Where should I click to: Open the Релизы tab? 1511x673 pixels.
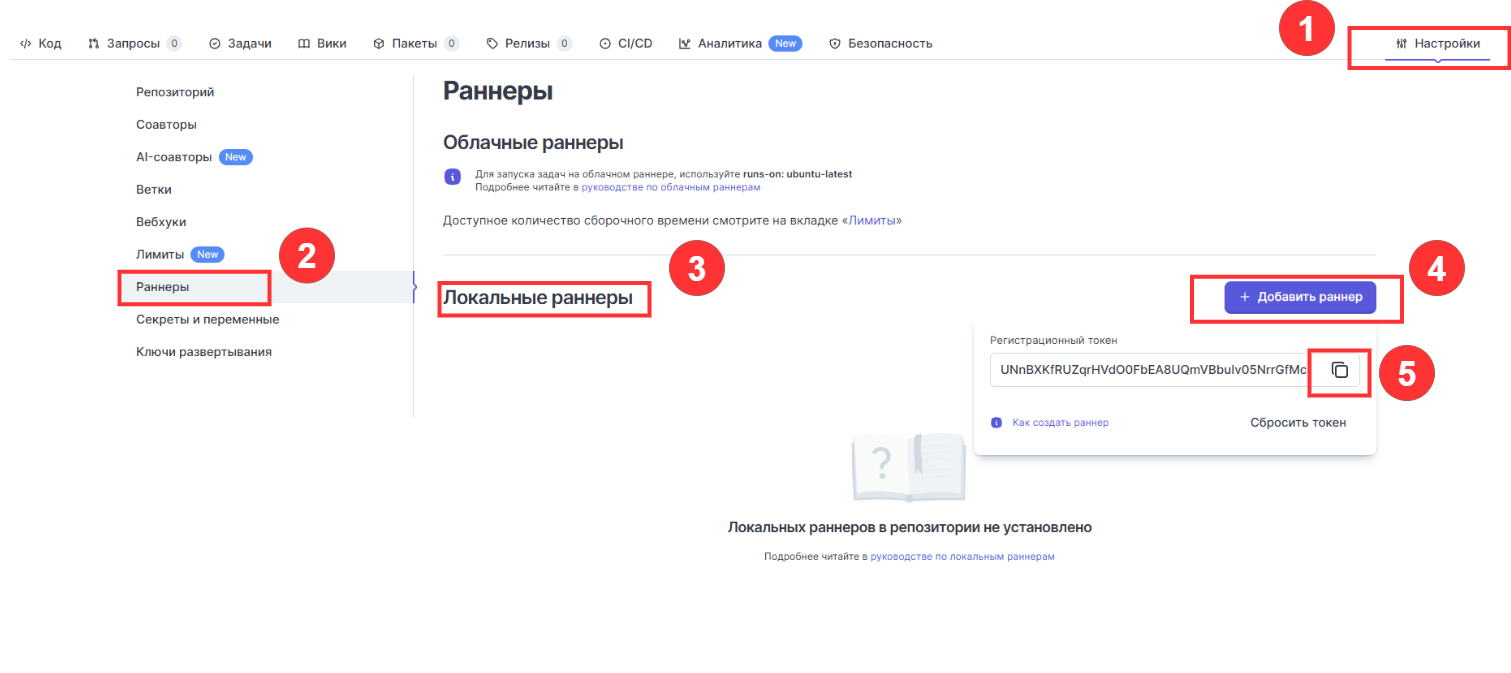point(528,44)
